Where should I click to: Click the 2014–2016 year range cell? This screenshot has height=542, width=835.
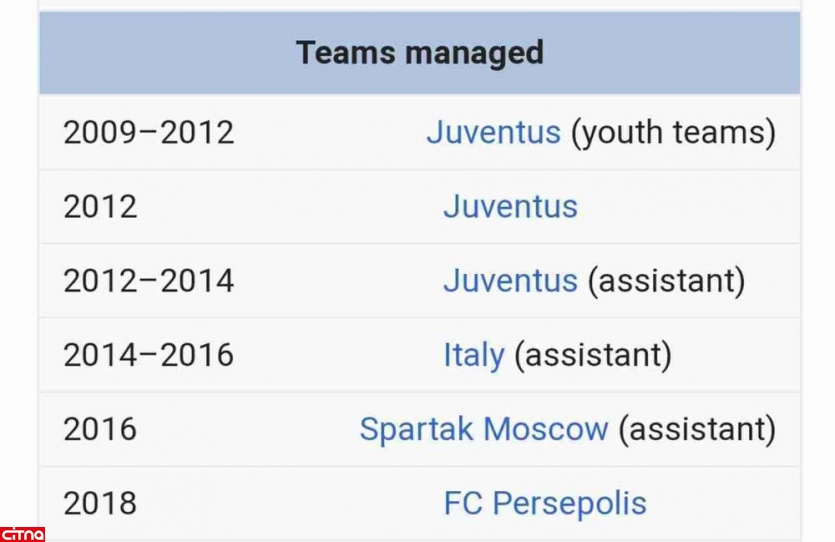tap(148, 354)
